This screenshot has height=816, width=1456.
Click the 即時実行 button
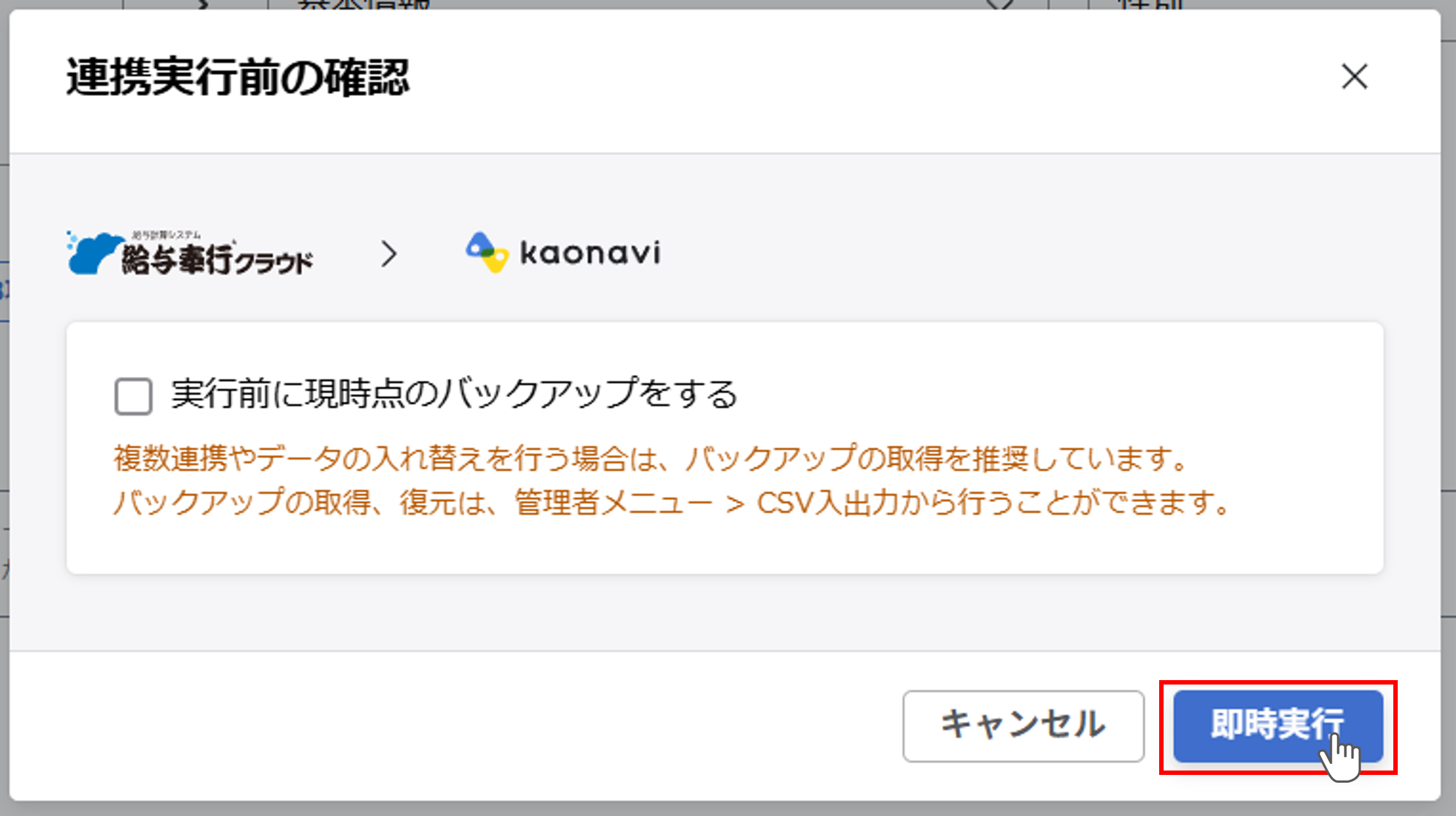[1278, 726]
